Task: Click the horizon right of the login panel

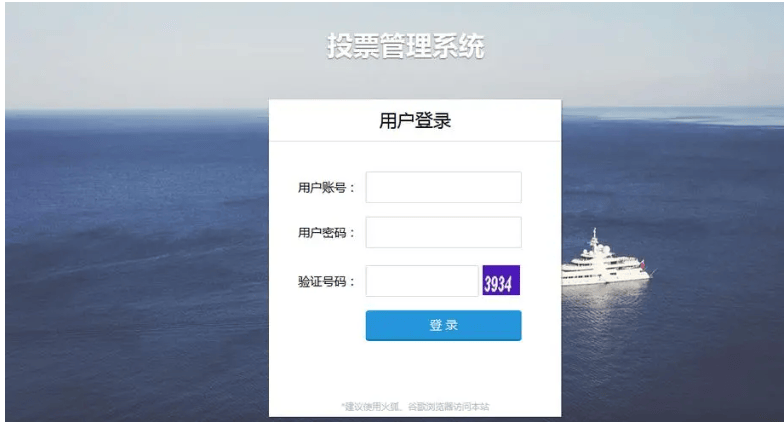Action: pyautogui.click(x=670, y=109)
